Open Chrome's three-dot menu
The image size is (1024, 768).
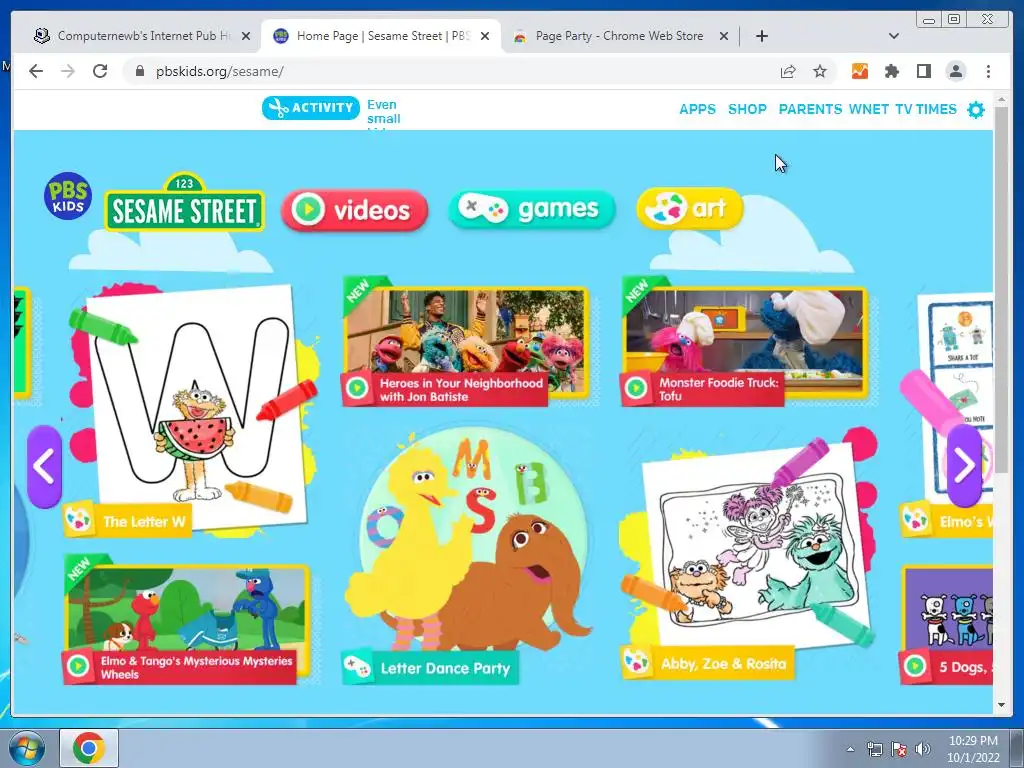coord(988,71)
